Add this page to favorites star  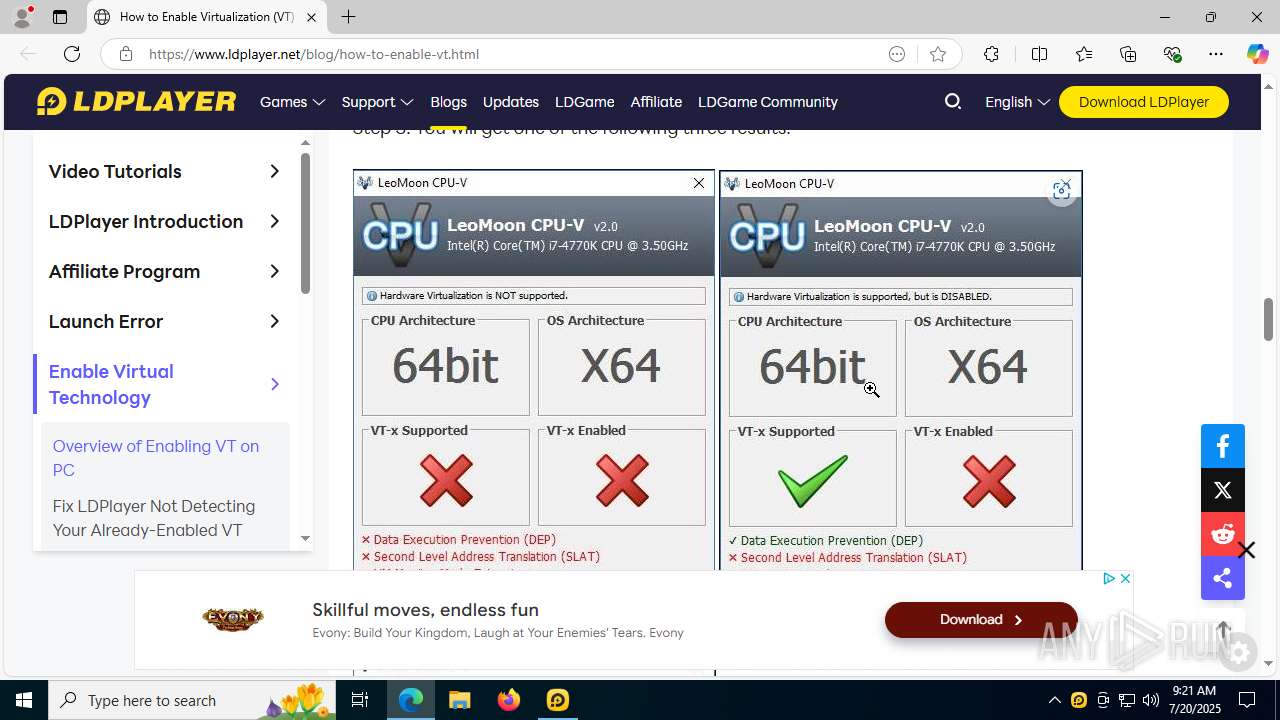[x=938, y=54]
